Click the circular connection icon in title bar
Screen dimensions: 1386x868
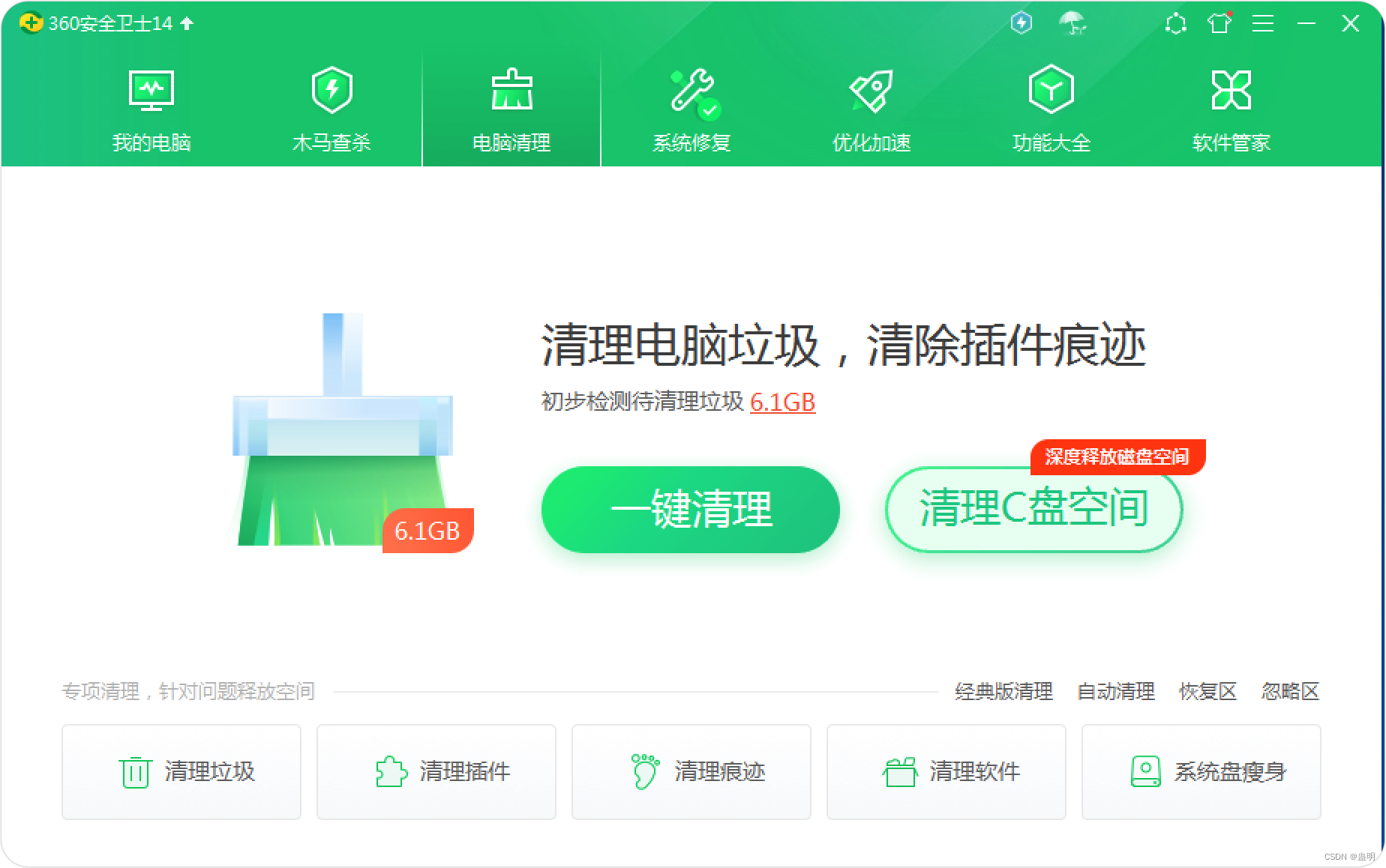coord(1175,23)
